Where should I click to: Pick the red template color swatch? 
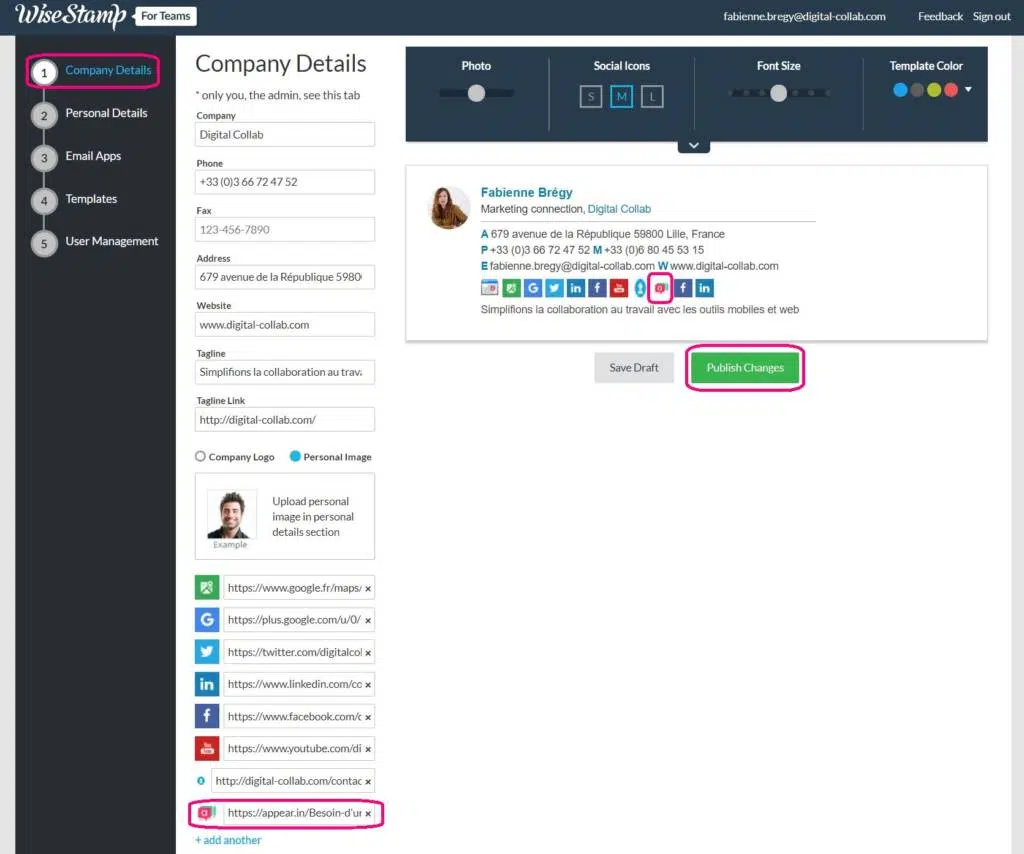pos(951,90)
